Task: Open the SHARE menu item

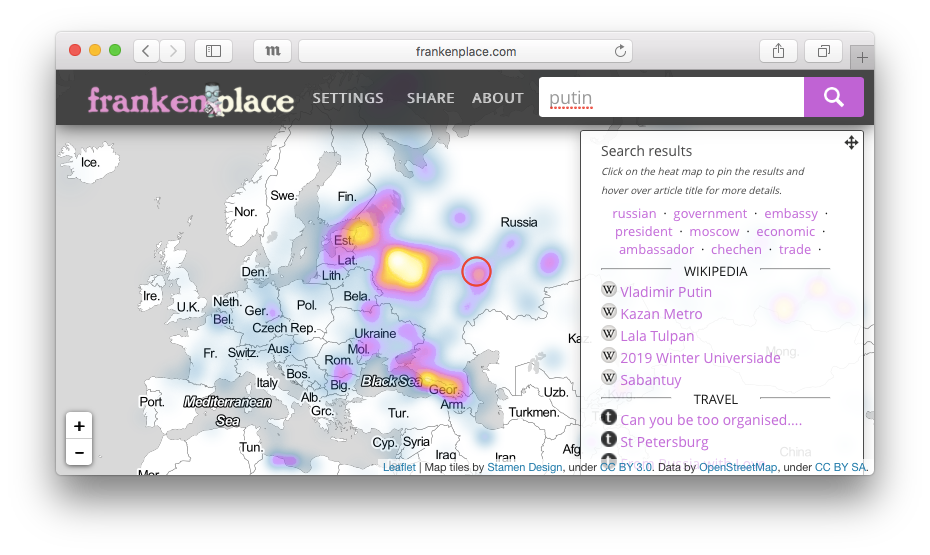Action: click(x=430, y=98)
